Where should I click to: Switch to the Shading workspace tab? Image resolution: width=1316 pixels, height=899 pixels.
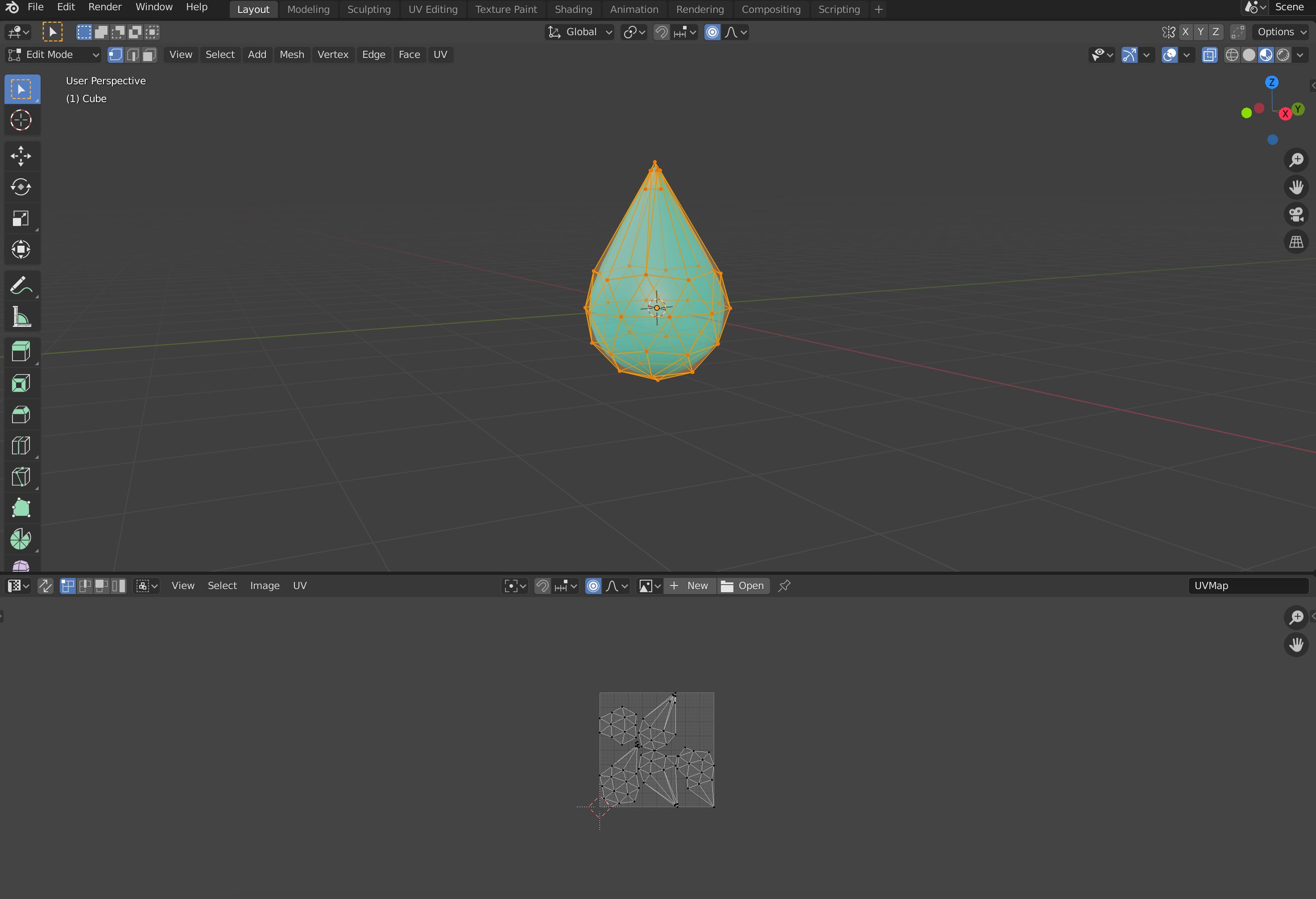coord(573,9)
